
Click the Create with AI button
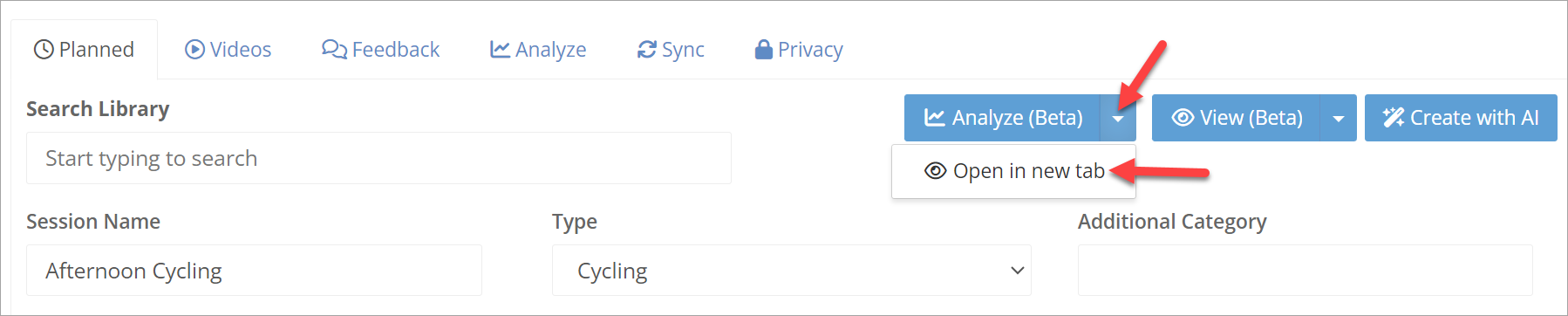(1461, 118)
